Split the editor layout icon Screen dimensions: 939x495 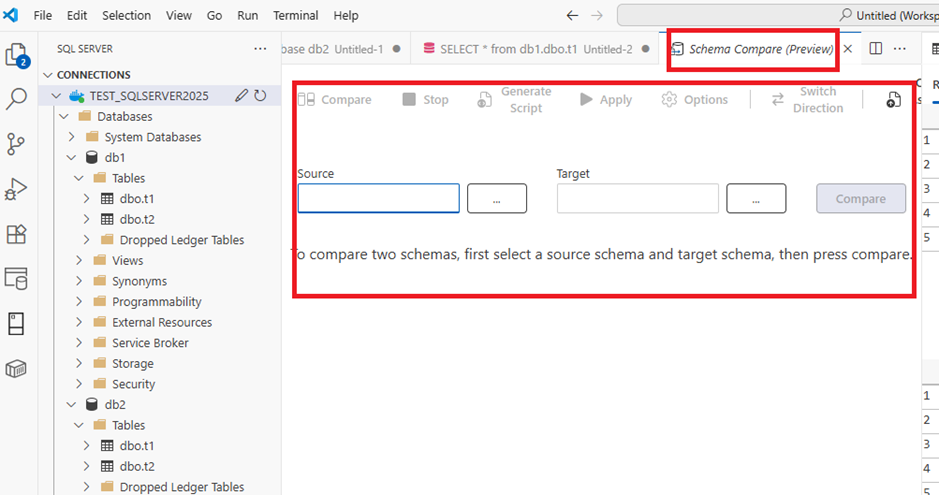click(876, 48)
